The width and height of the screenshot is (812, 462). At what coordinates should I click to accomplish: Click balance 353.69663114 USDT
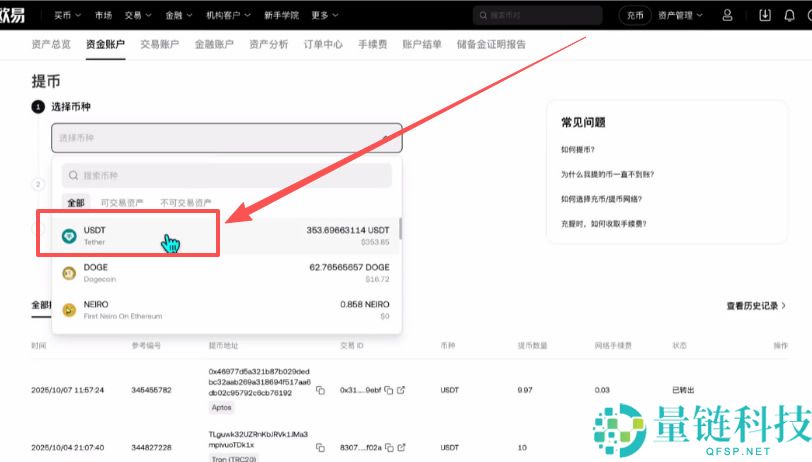point(347,230)
